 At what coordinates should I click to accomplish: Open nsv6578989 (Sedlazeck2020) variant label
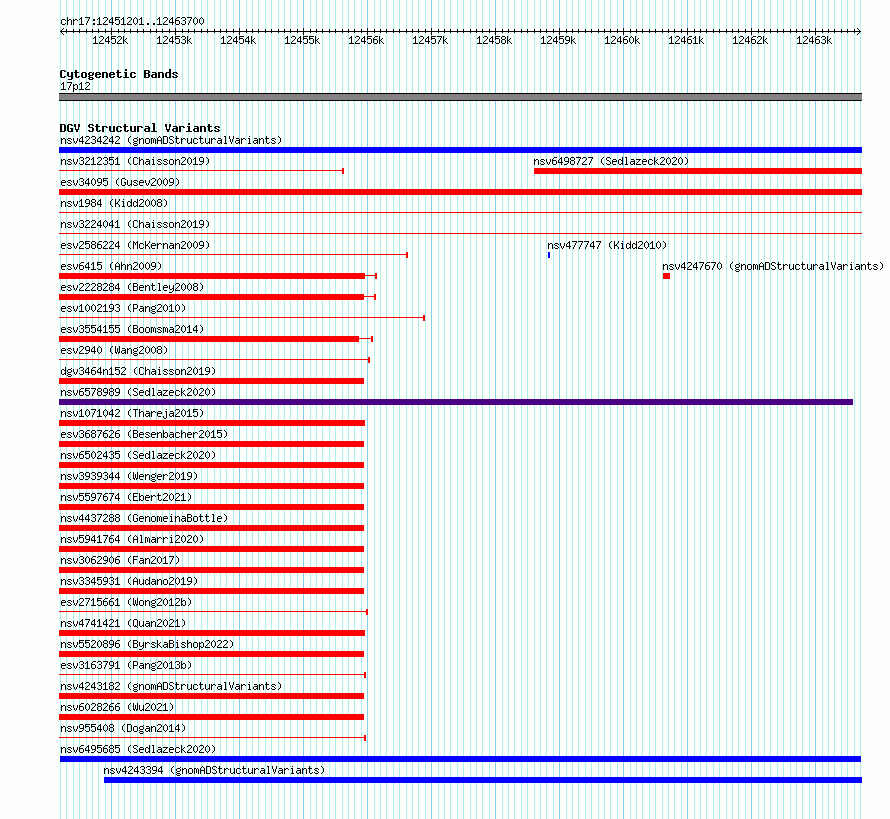[138, 392]
